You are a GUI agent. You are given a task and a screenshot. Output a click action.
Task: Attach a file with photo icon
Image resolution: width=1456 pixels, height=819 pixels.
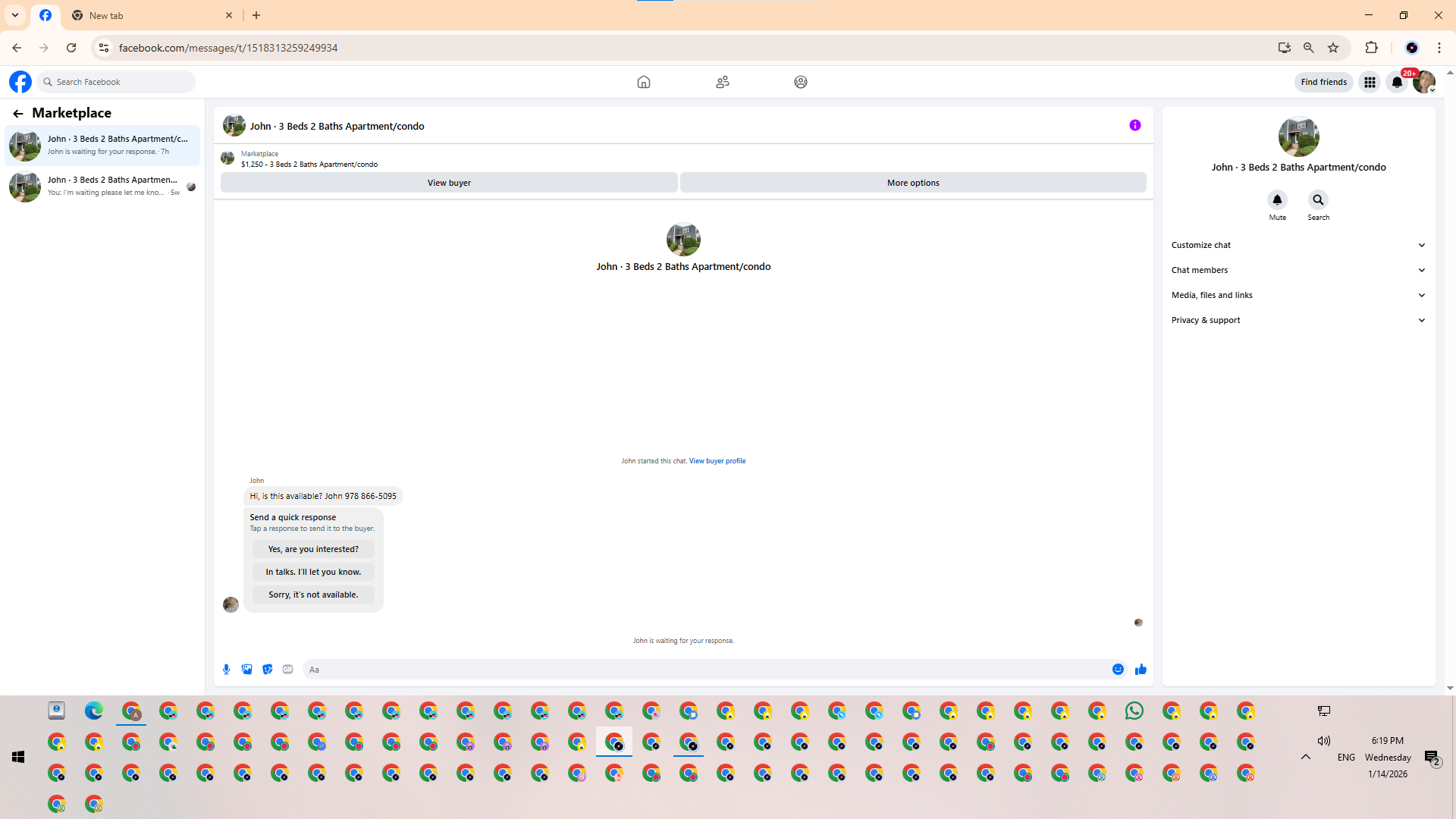coord(246,670)
